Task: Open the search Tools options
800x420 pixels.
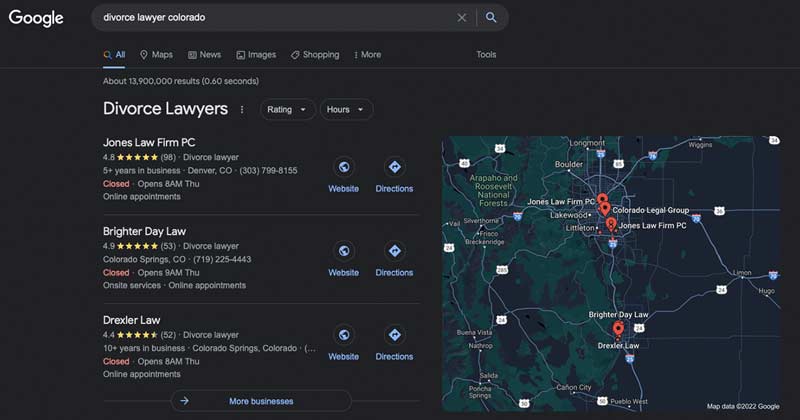Action: coord(486,55)
